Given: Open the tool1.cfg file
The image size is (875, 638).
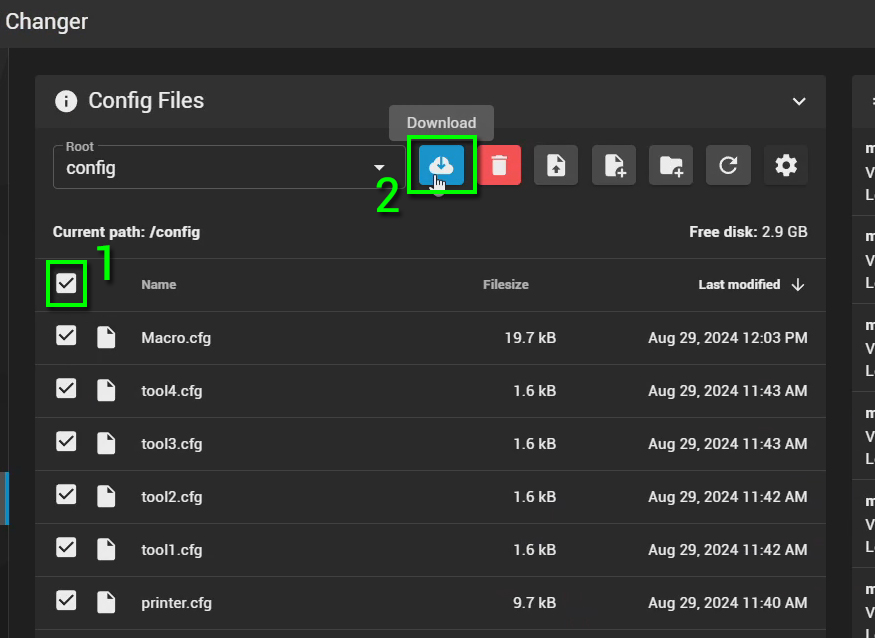Looking at the screenshot, I should [172, 550].
